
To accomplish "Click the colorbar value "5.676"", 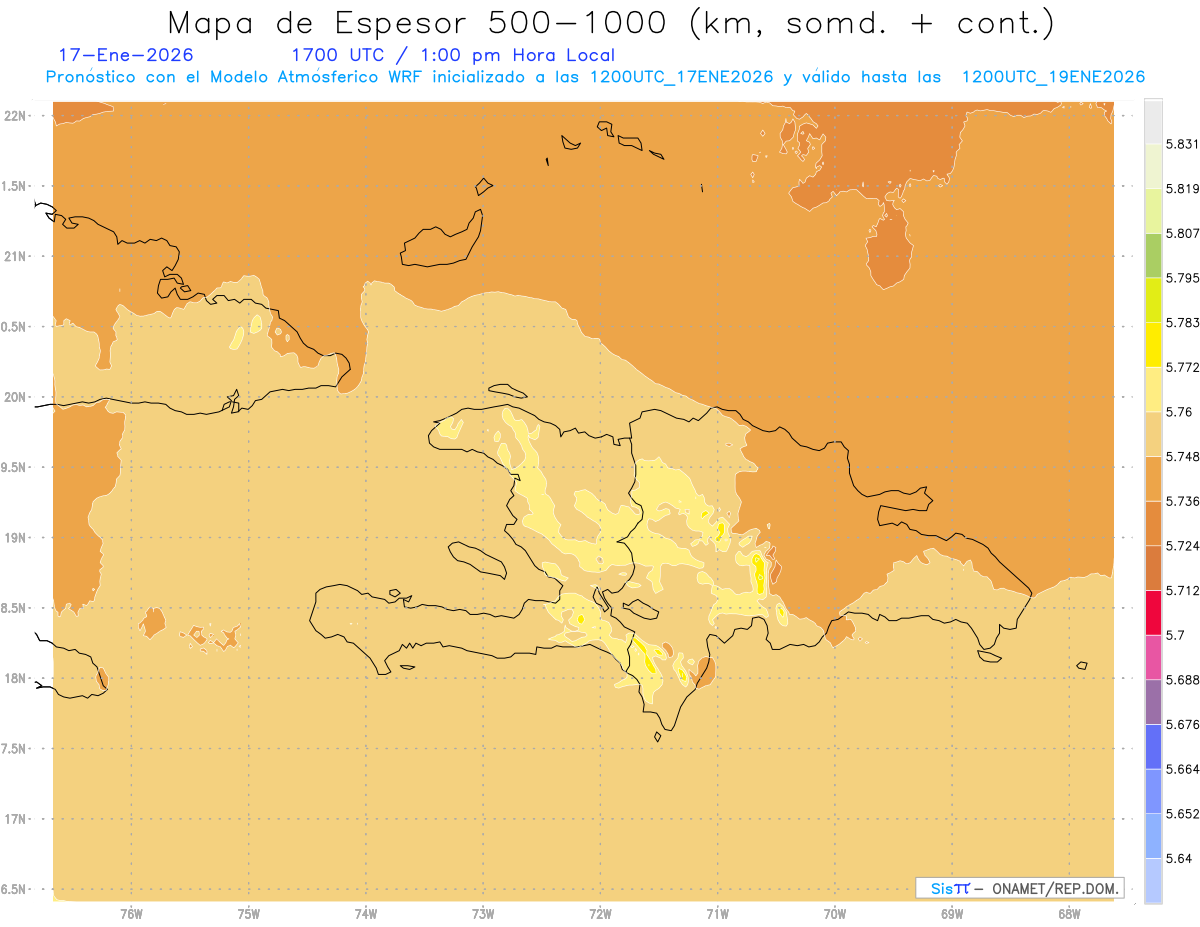I will pyautogui.click(x=1182, y=724).
